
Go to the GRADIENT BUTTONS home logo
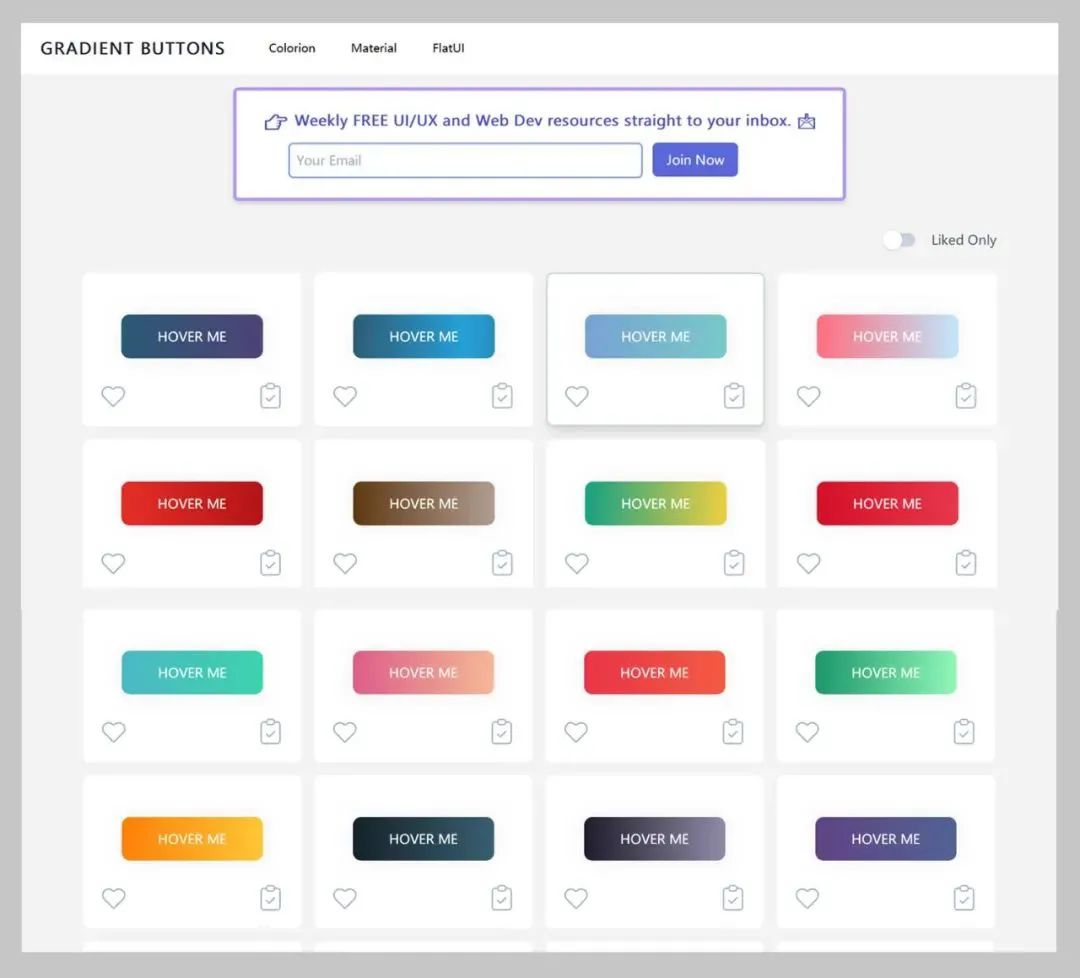(132, 48)
